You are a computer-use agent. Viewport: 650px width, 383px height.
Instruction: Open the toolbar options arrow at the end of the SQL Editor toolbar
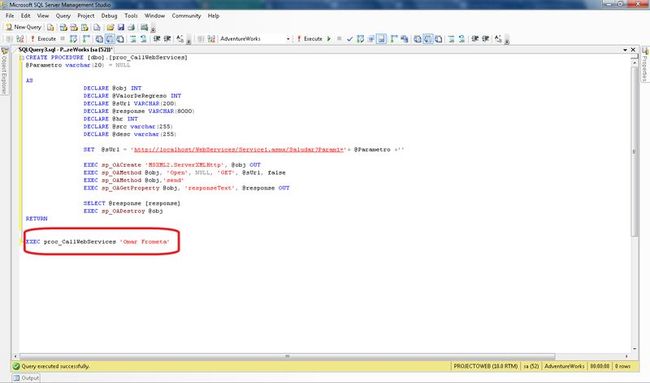(x=507, y=40)
